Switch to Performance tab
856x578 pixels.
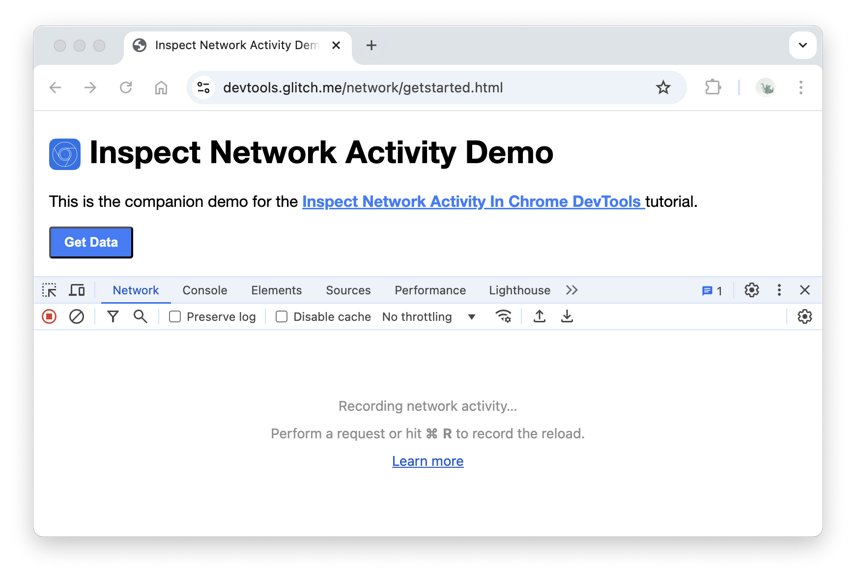(x=430, y=290)
